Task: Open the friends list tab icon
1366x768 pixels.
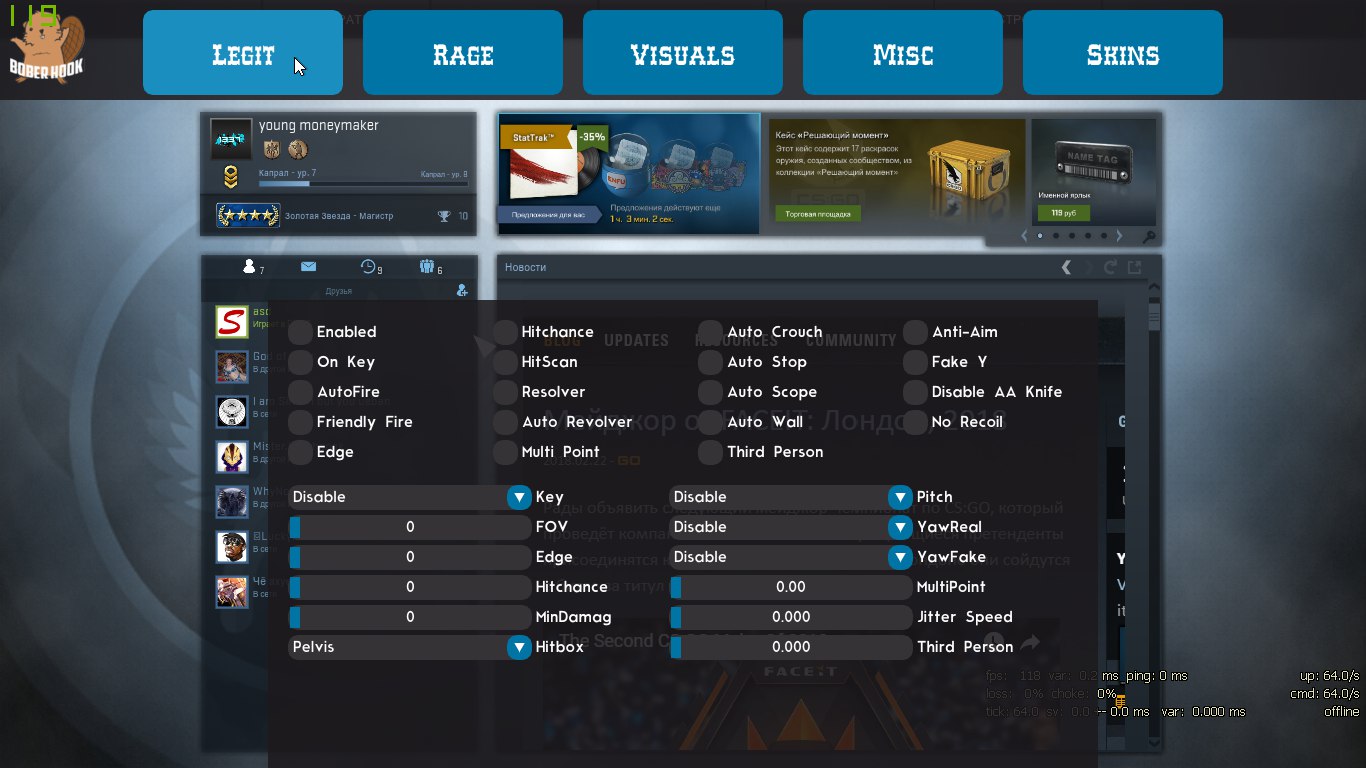Action: coord(250,266)
